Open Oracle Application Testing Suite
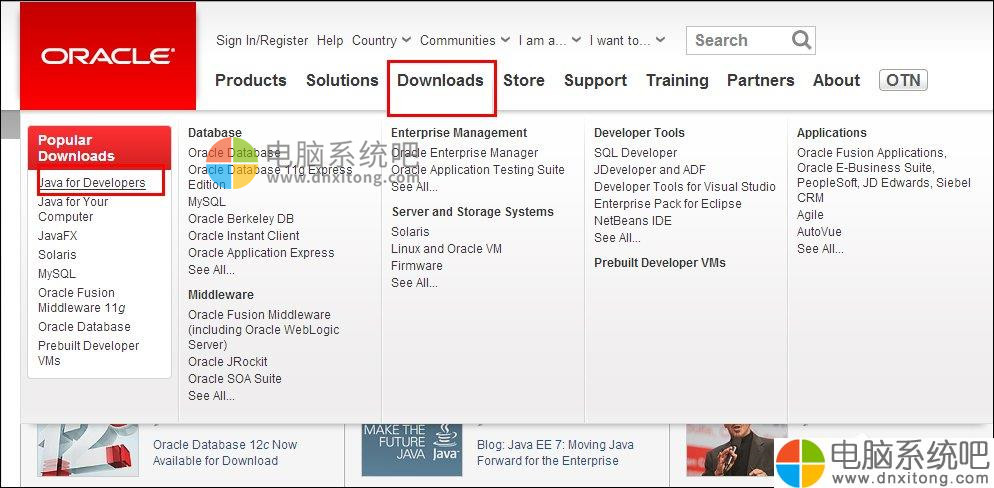994x488 pixels. (x=477, y=170)
